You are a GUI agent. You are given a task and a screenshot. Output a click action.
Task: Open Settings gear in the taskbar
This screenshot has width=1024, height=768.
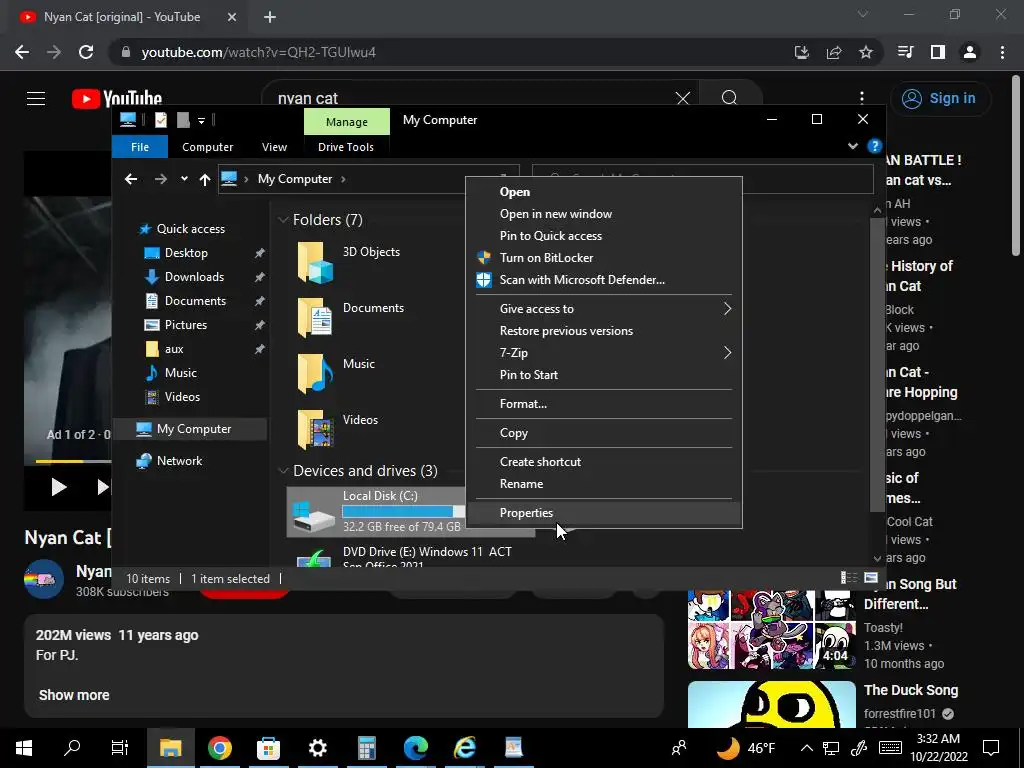click(317, 748)
